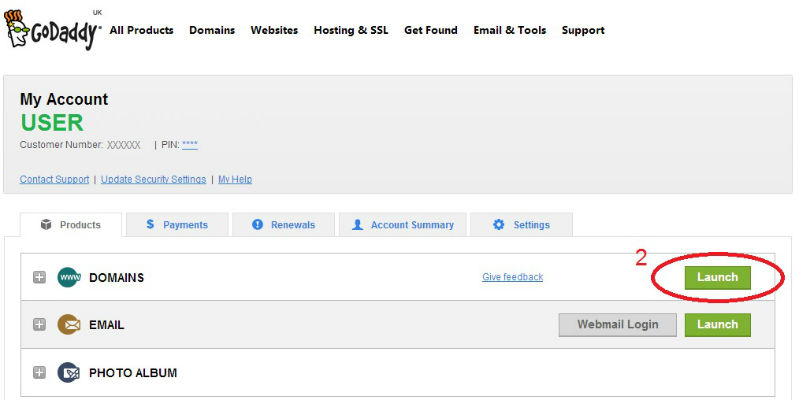
Task: Reveal the PIN via the asterisks link
Action: point(190,145)
